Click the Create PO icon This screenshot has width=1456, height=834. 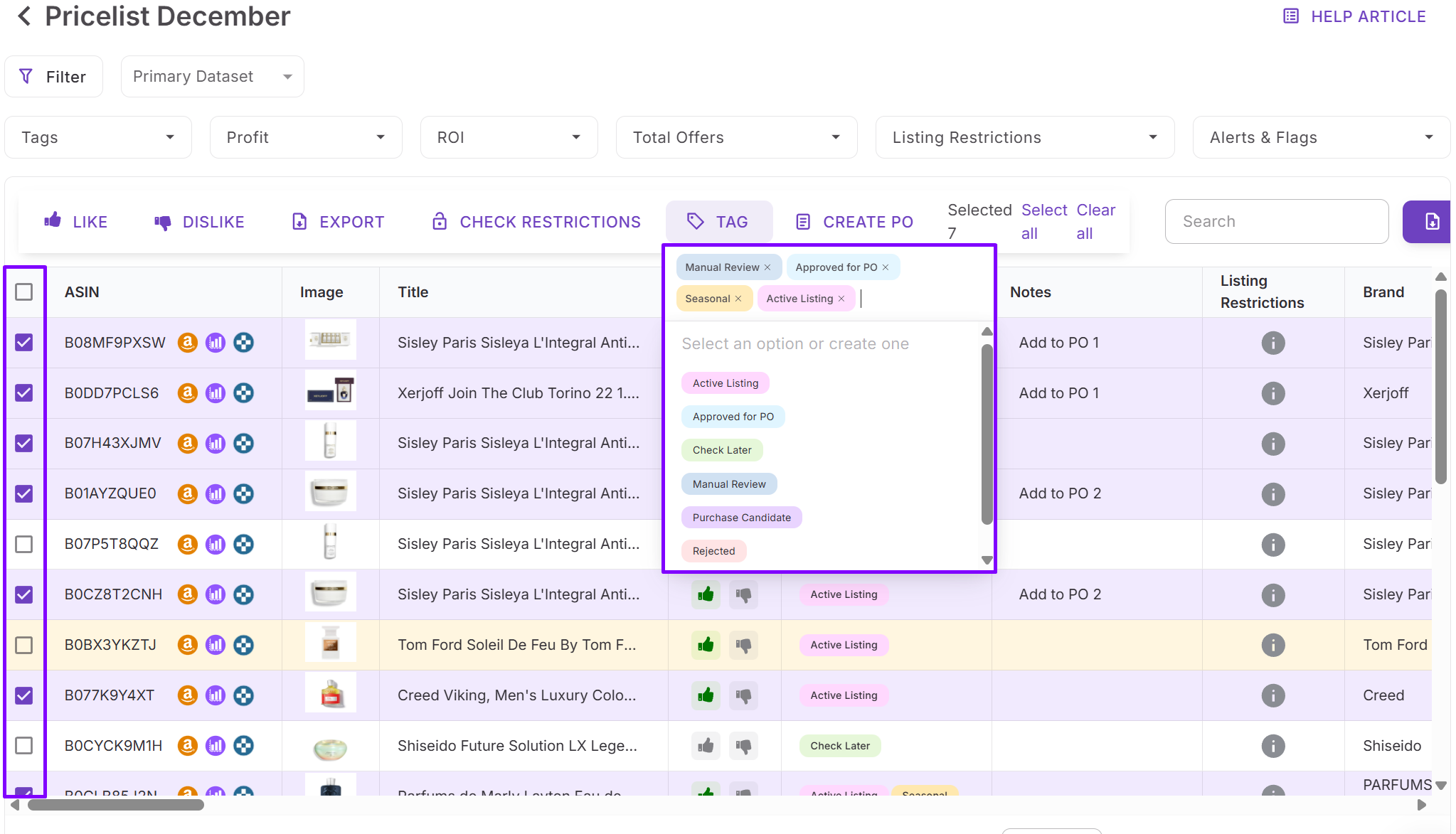803,221
